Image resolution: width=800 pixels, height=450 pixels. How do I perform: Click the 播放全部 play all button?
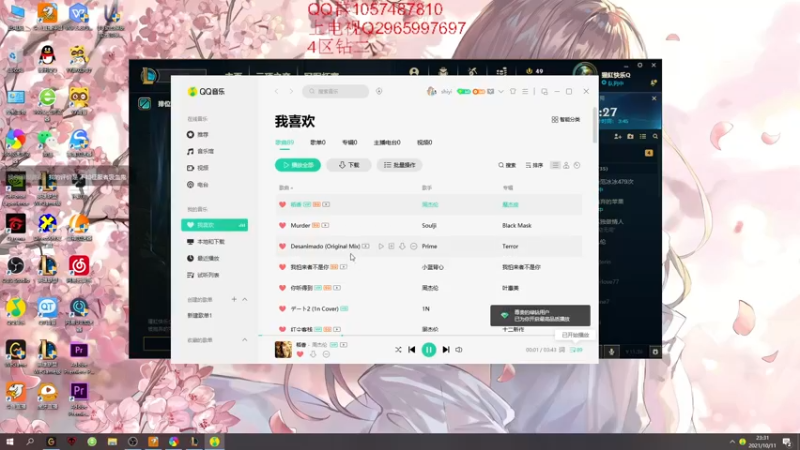(298, 165)
